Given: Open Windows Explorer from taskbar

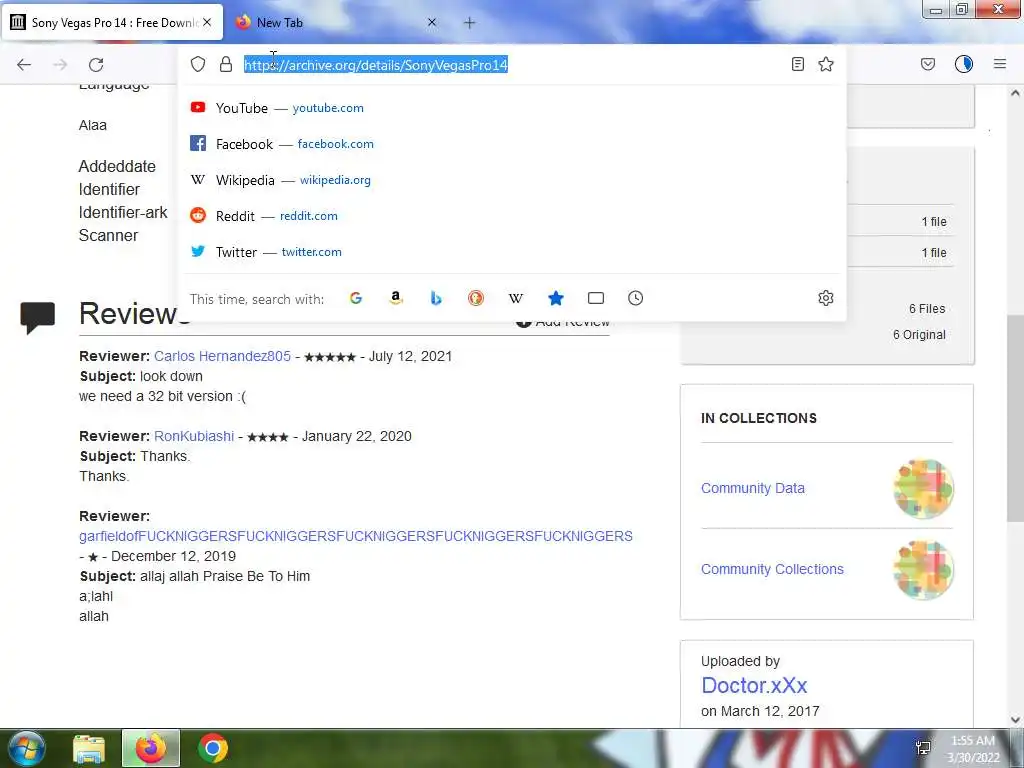Looking at the screenshot, I should pos(89,748).
